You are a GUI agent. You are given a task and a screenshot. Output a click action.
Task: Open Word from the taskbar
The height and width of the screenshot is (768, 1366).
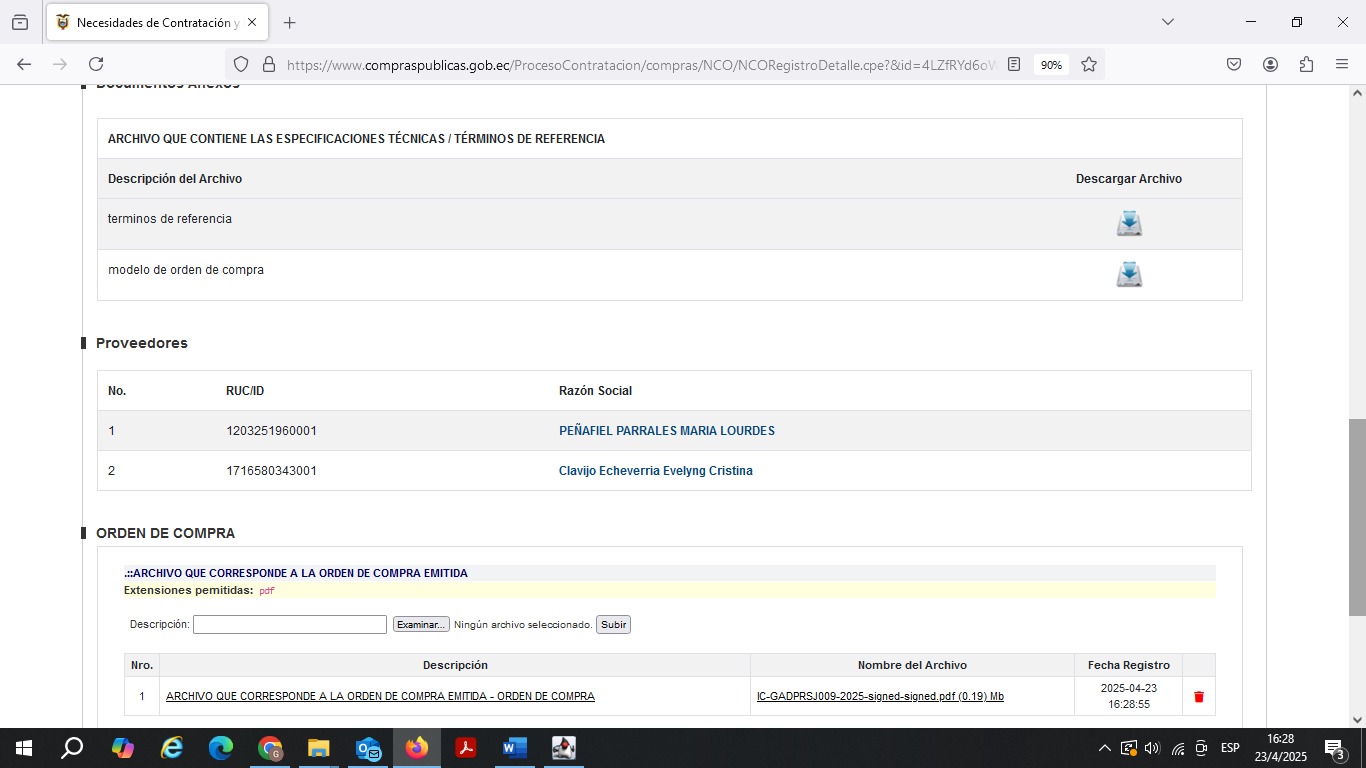(x=514, y=748)
